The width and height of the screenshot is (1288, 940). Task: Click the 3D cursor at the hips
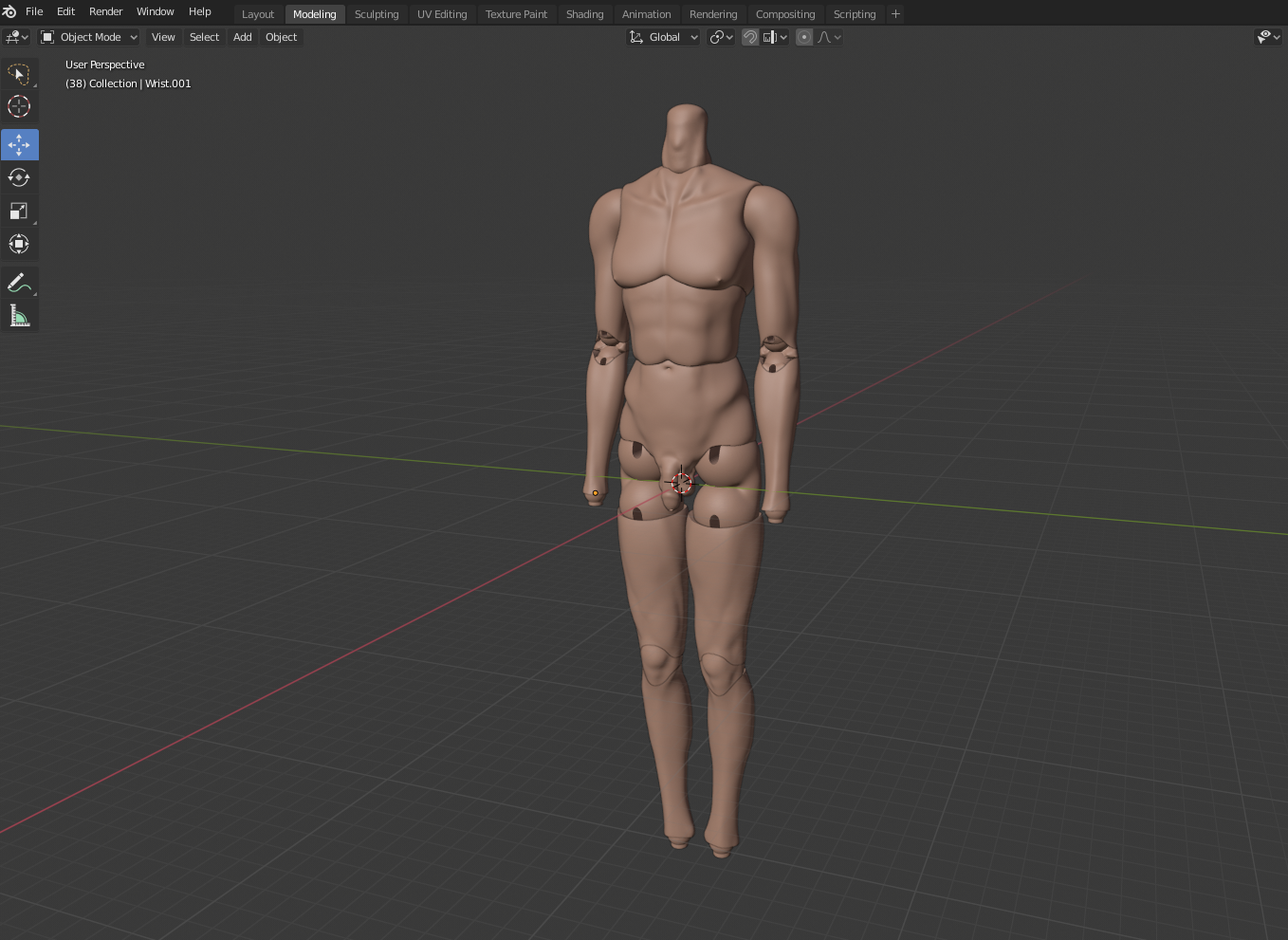682,483
